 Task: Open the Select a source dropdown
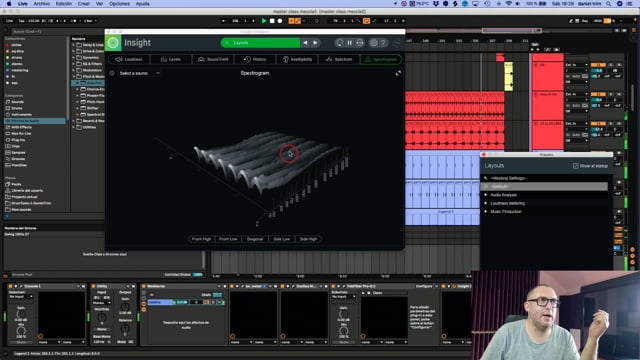click(139, 73)
